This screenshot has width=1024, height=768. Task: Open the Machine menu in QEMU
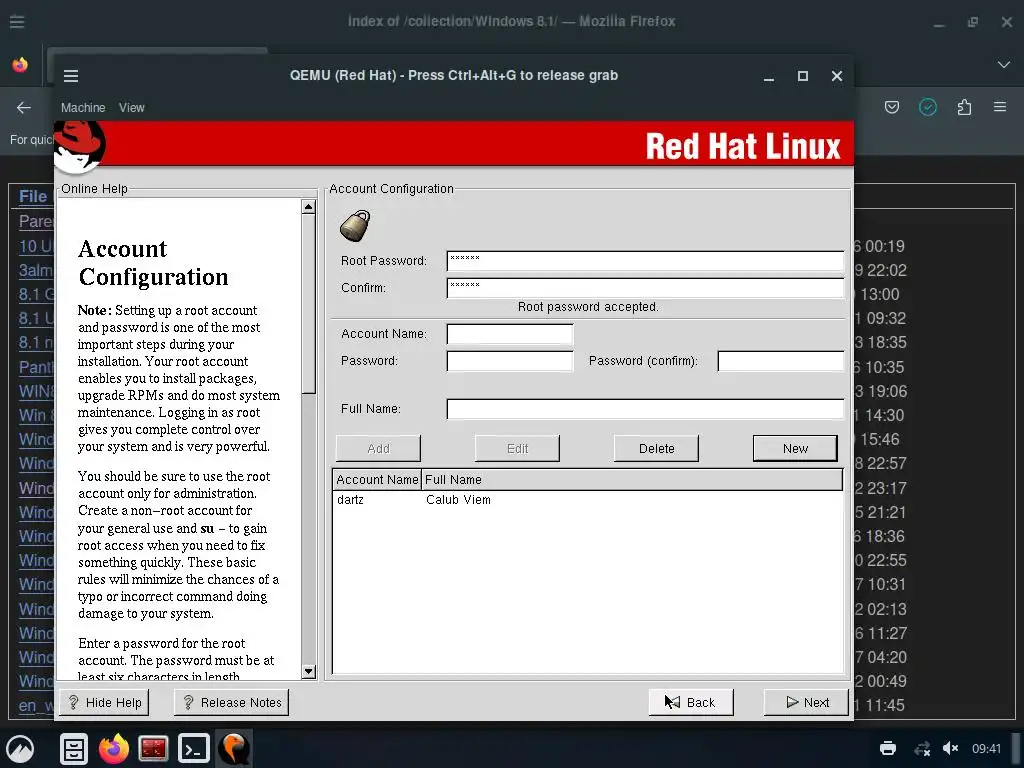point(83,108)
